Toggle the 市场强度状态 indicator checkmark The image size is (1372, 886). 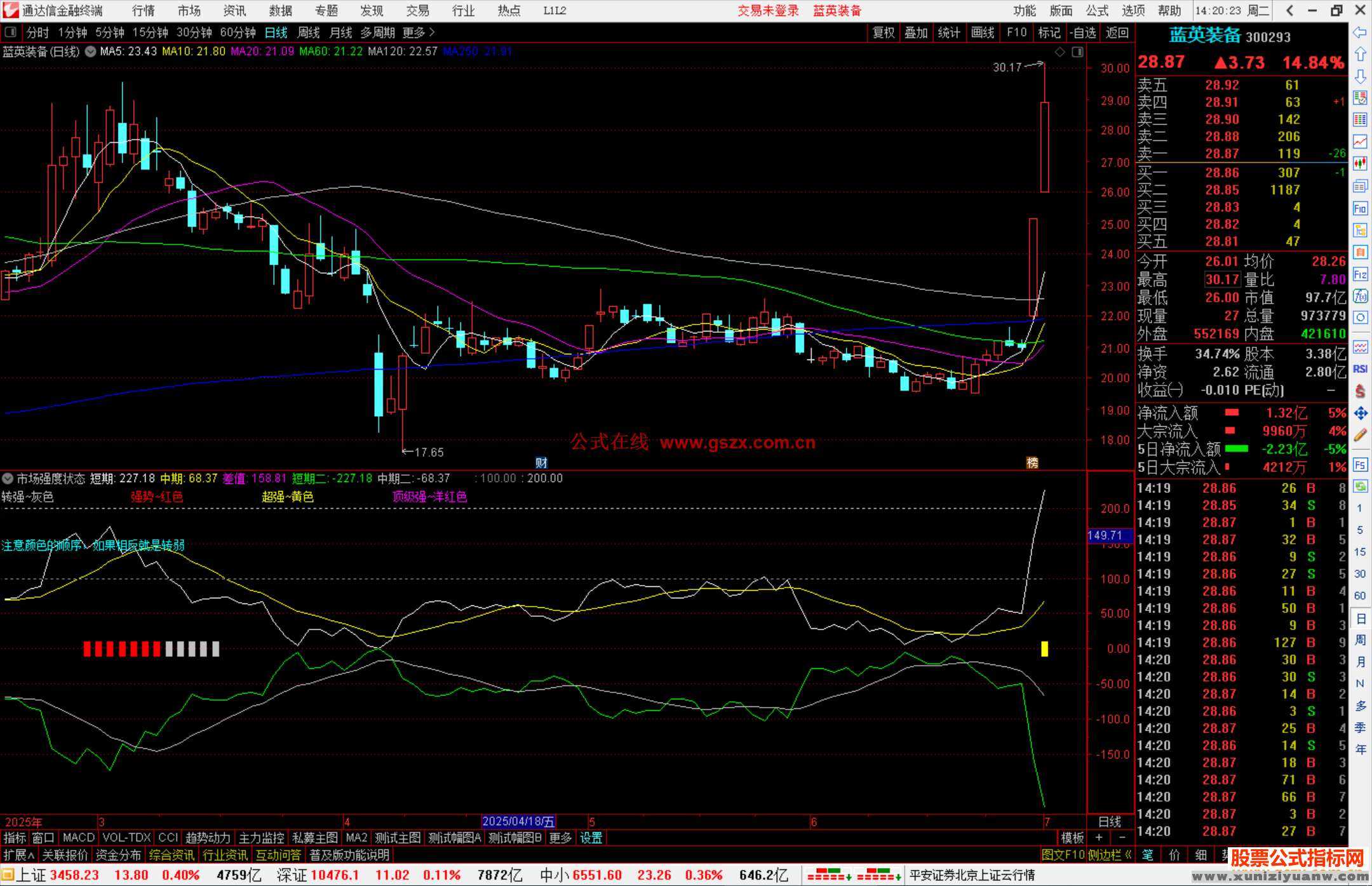click(x=8, y=478)
